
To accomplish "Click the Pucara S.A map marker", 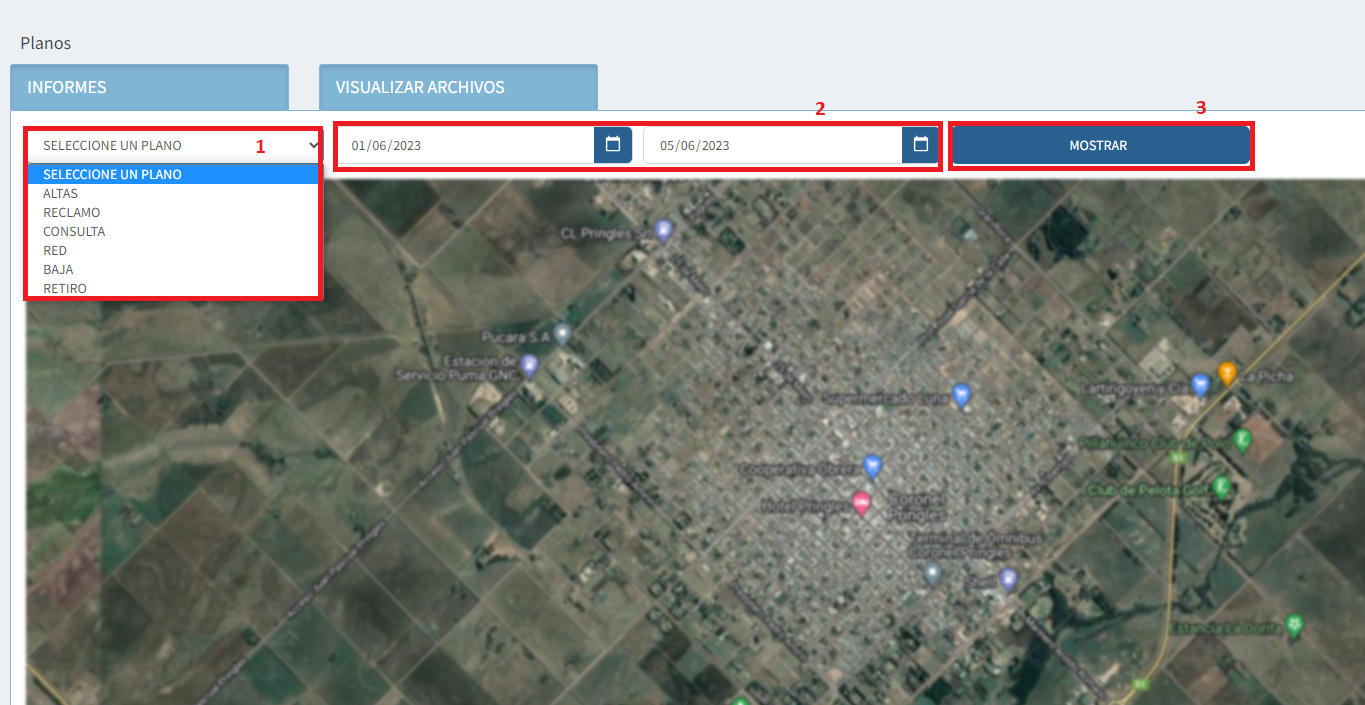I will coord(563,334).
